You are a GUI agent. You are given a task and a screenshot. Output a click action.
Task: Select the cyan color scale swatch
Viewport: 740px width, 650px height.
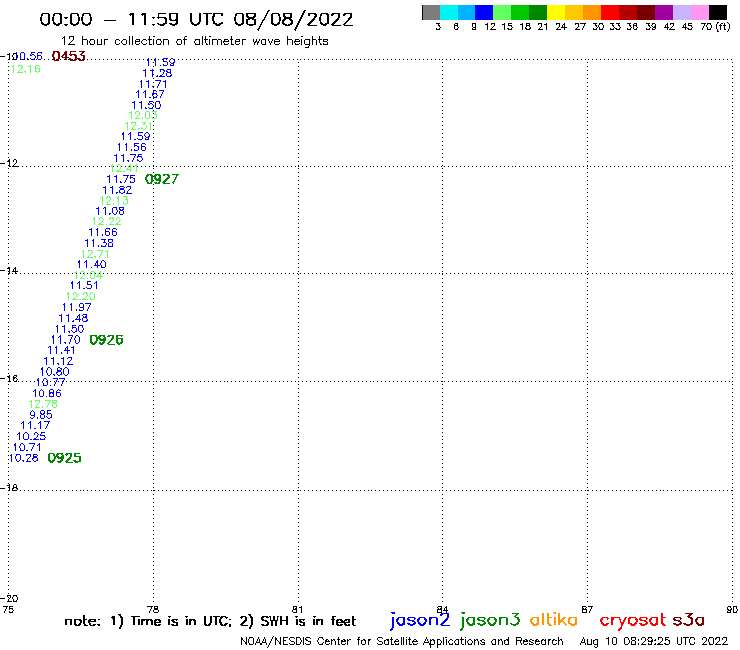[449, 12]
